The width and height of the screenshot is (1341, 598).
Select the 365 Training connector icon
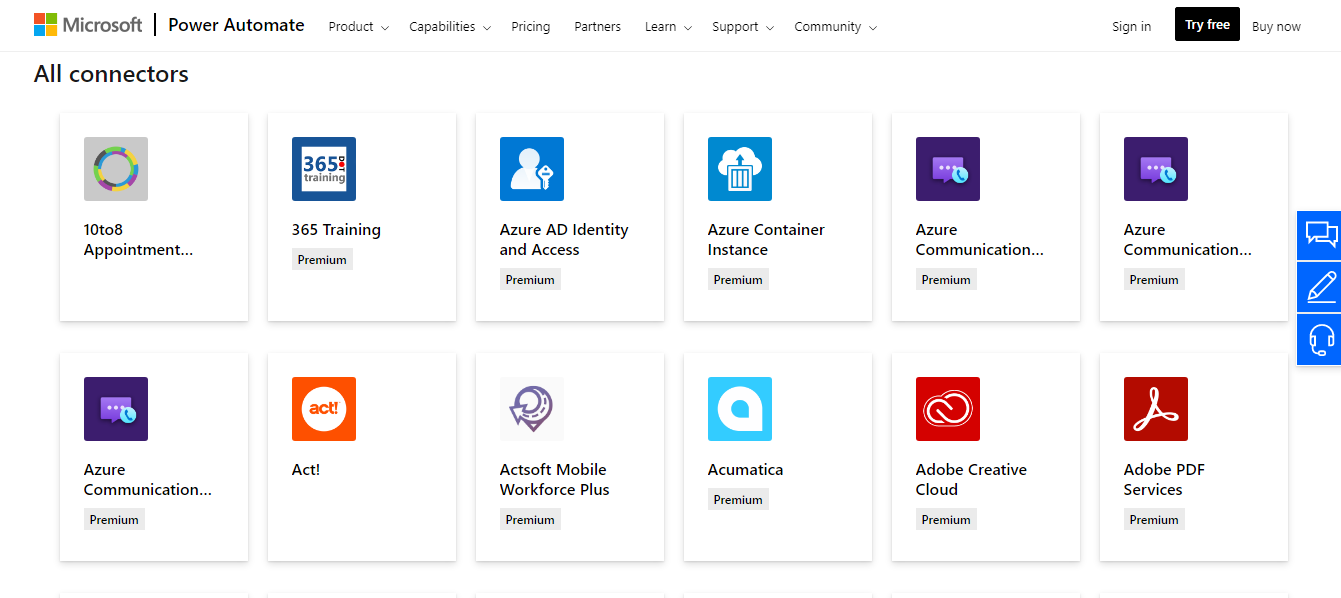323,169
